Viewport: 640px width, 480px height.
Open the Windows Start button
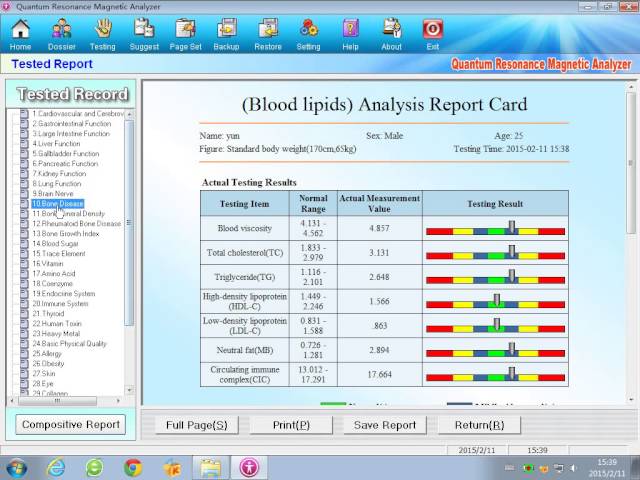click(17, 468)
